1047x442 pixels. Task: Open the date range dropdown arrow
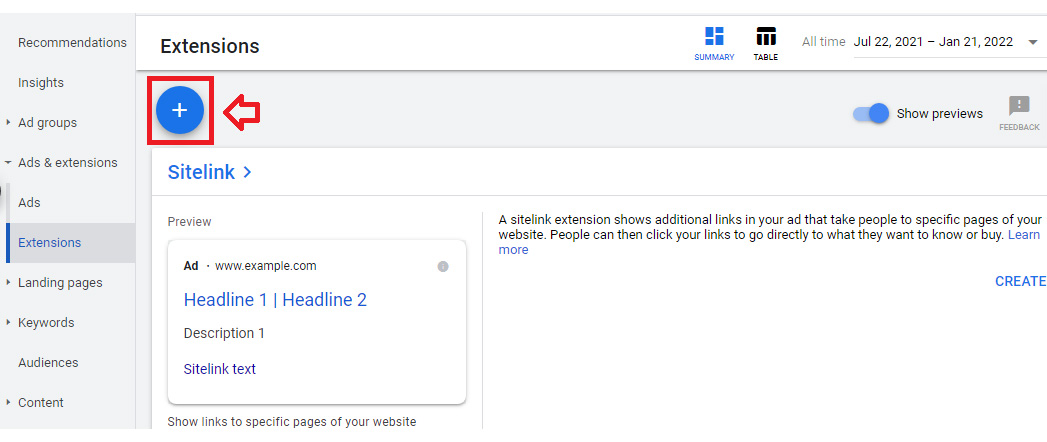(x=1033, y=42)
